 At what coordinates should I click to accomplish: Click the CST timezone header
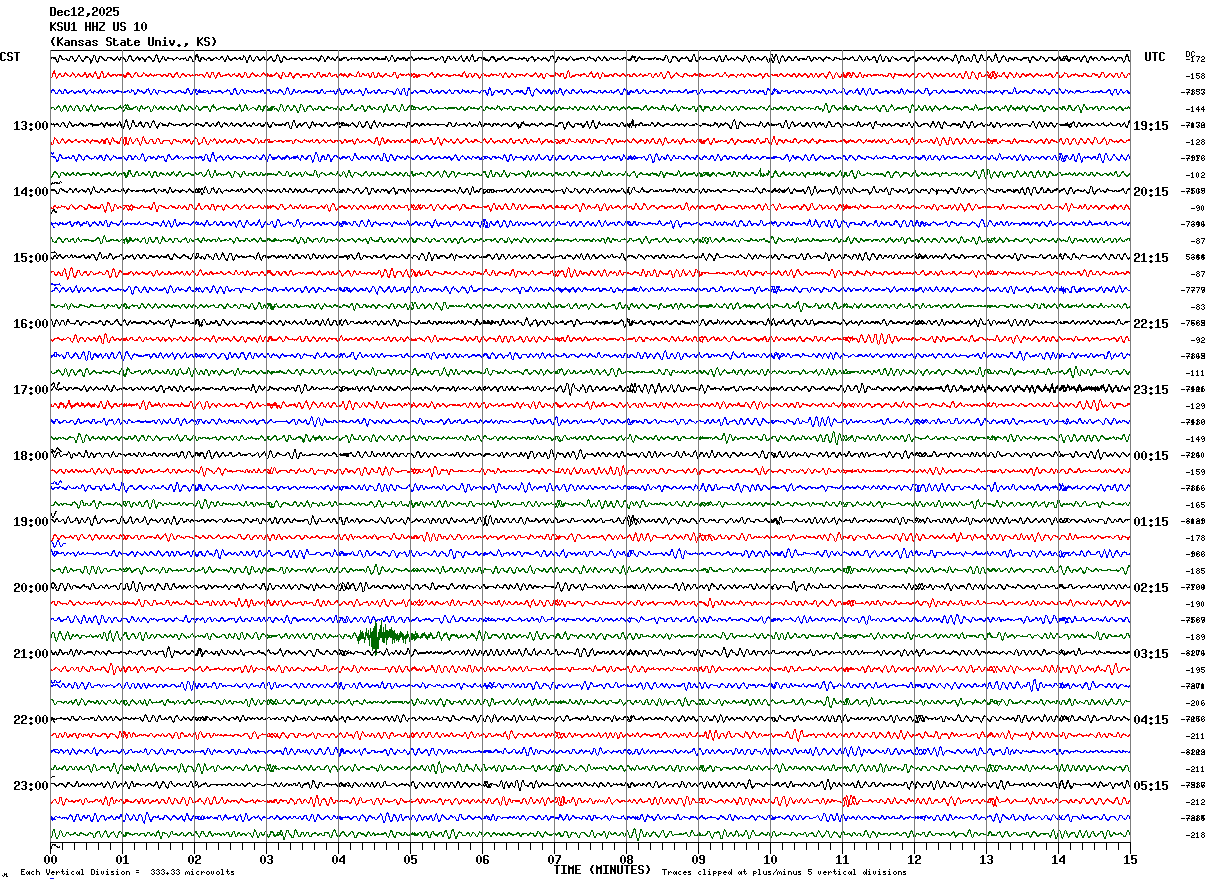pyautogui.click(x=10, y=57)
